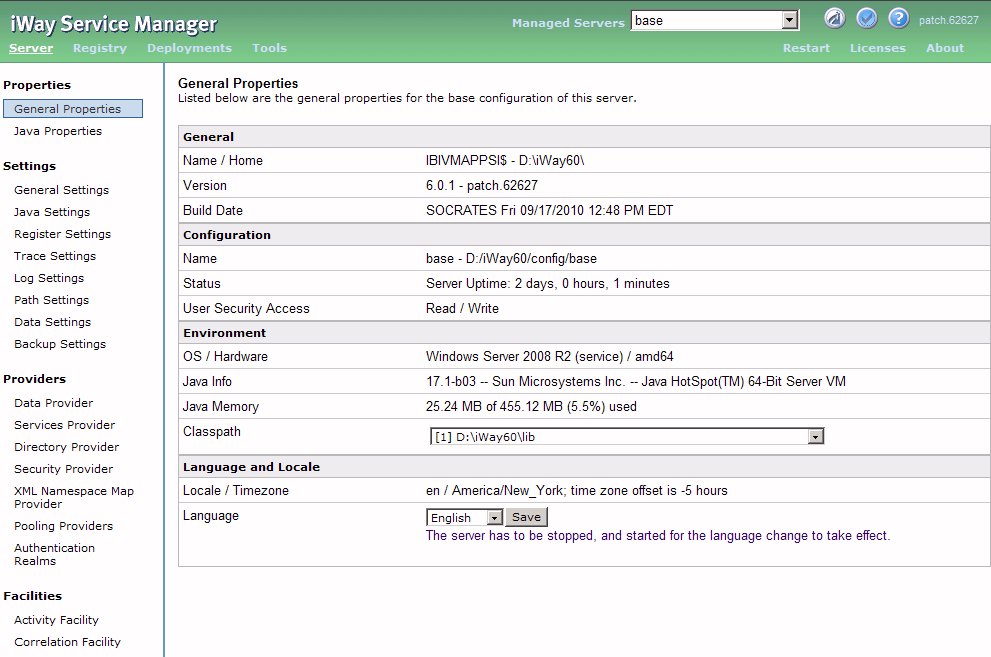Click the IBIVMAPPSI$ - D:\iWay60\ value
991x657 pixels.
tap(505, 160)
